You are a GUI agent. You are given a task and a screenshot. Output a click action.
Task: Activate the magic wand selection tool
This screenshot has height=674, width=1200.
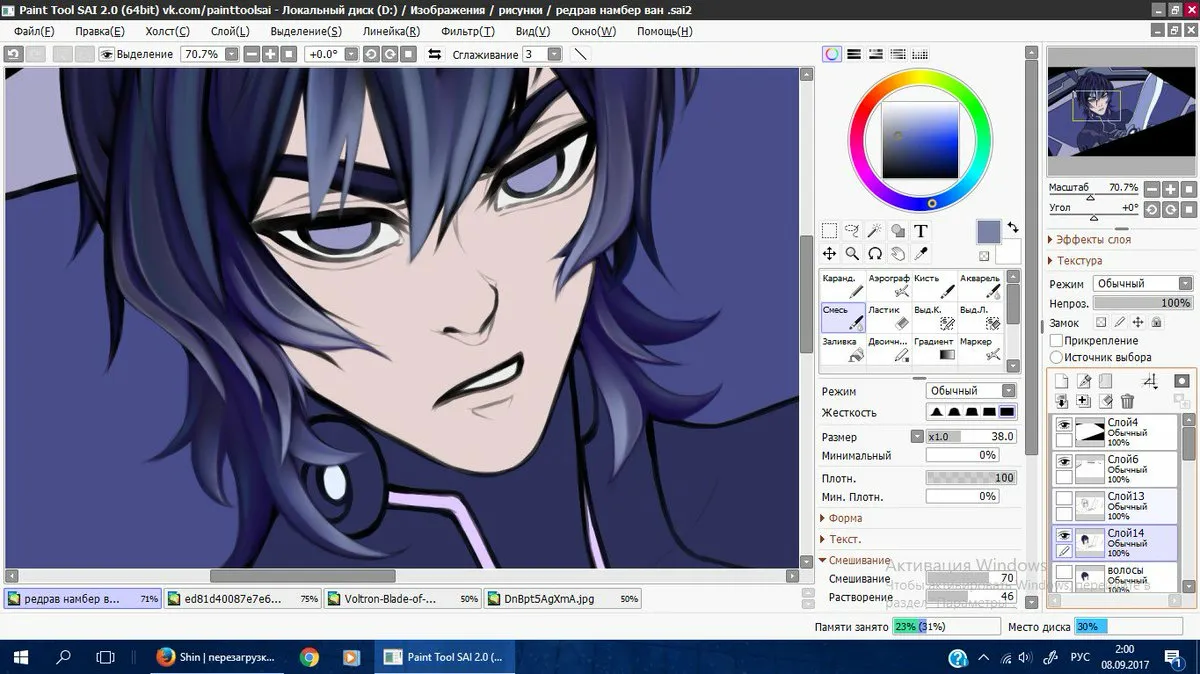(x=875, y=231)
